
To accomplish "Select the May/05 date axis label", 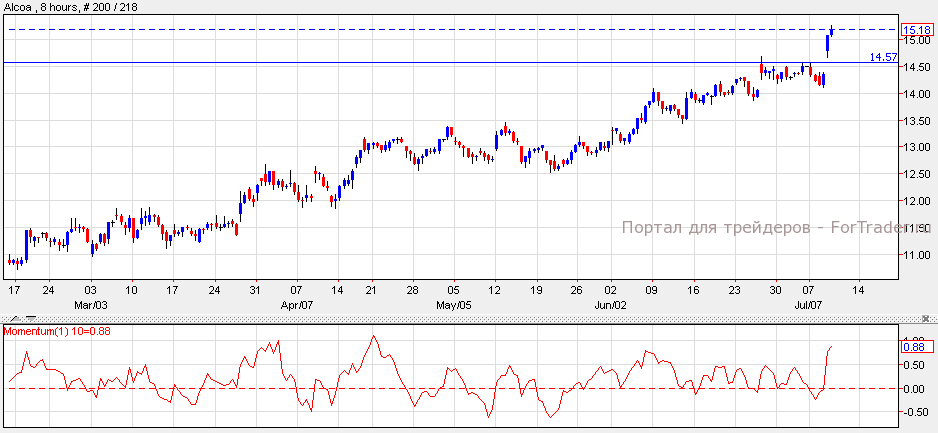I will click(x=453, y=304).
